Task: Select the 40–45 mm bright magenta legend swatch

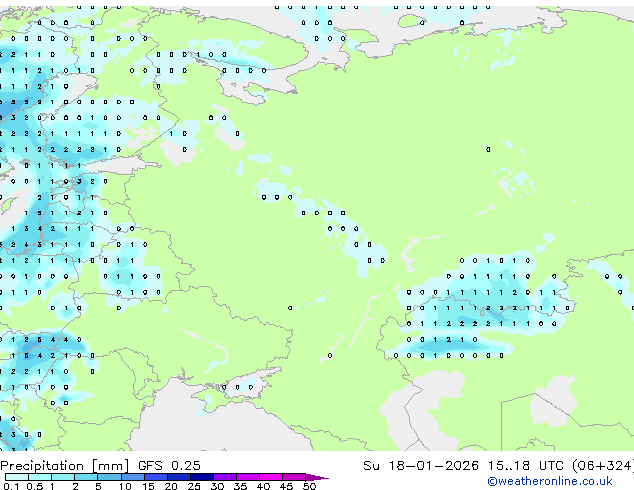Action: [271, 477]
